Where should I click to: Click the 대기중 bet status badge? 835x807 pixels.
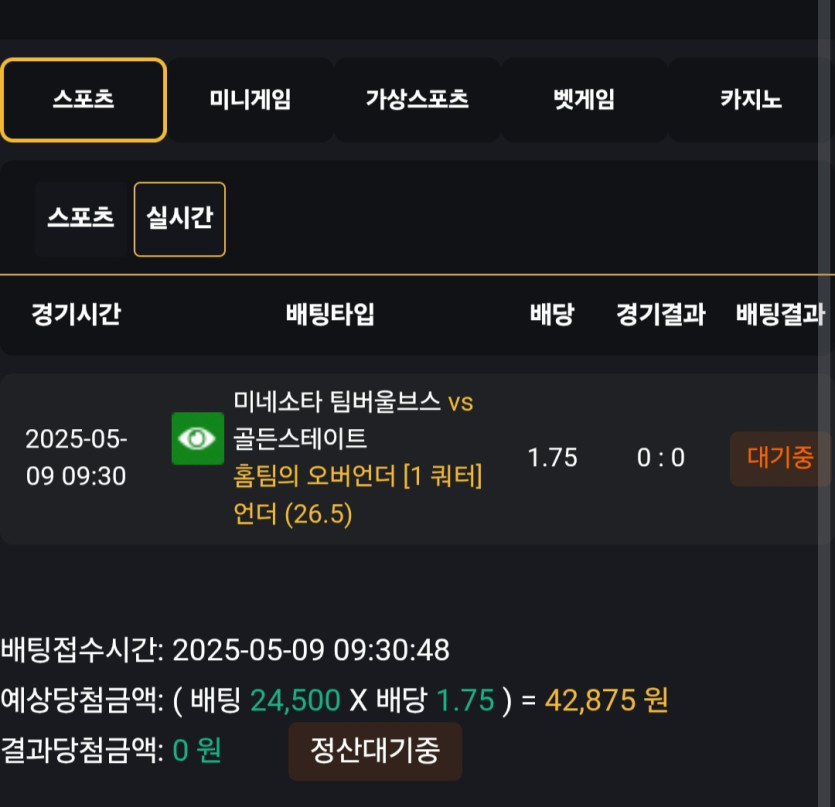coord(780,459)
